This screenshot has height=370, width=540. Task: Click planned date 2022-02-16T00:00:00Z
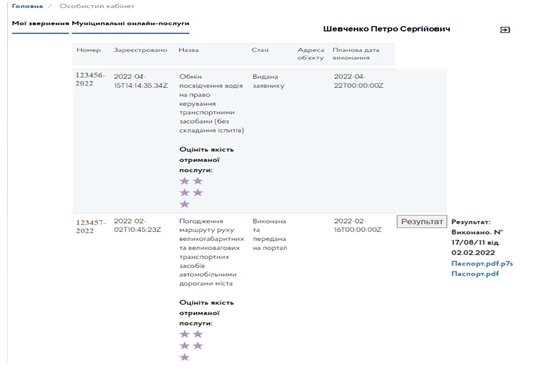point(357,225)
